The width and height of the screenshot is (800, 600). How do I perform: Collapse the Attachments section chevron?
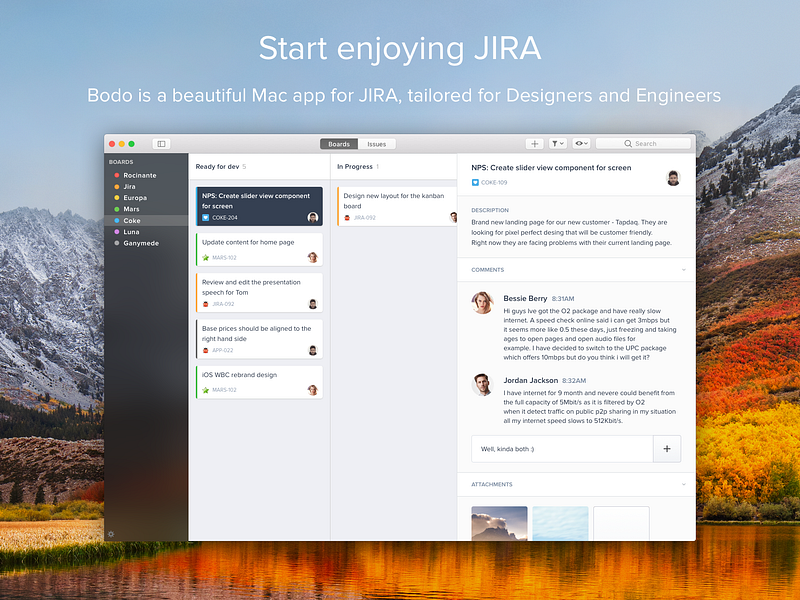tap(684, 484)
